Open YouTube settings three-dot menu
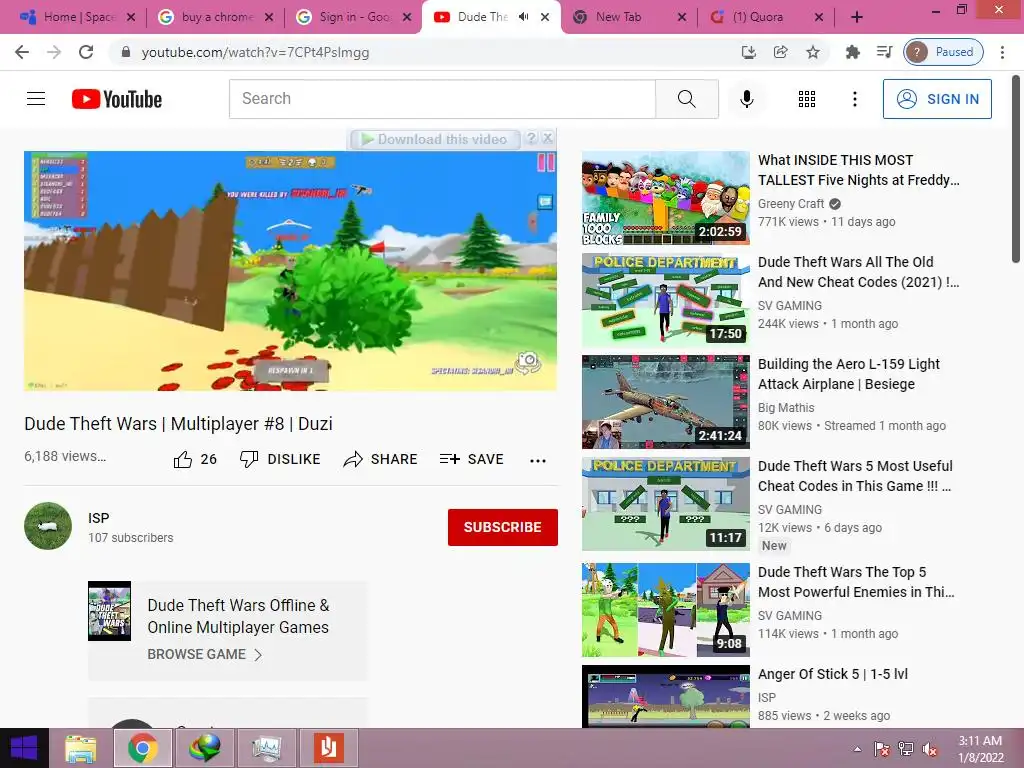 [x=854, y=99]
